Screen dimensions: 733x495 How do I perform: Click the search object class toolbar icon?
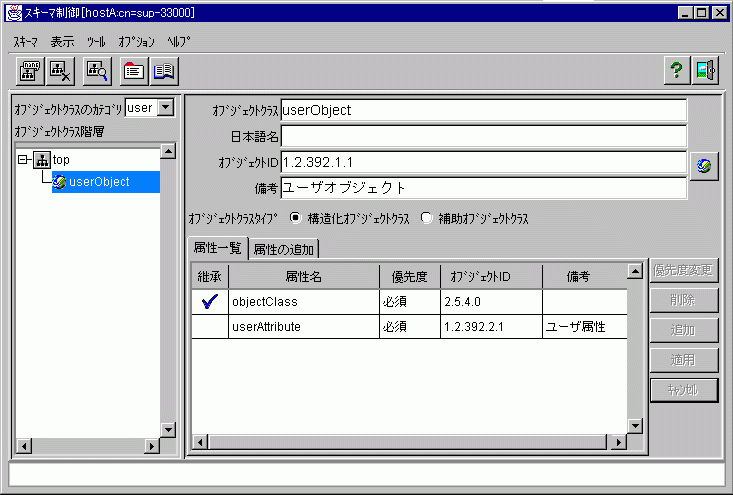click(97, 72)
